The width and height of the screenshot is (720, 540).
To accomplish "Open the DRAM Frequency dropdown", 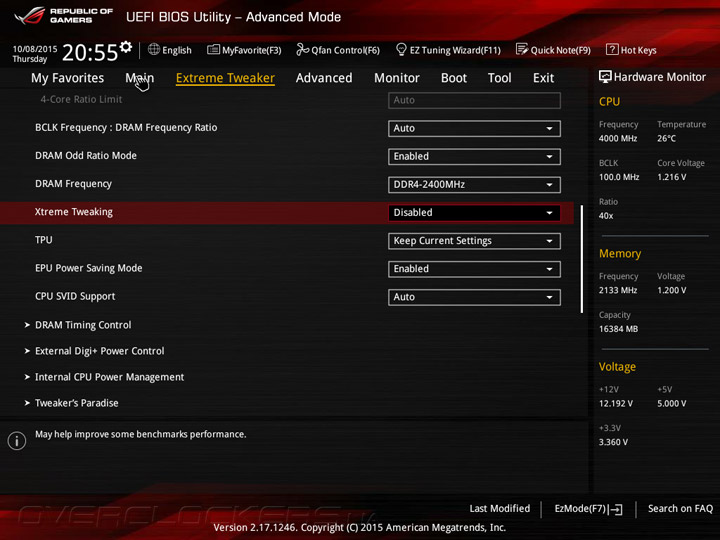I will (474, 185).
